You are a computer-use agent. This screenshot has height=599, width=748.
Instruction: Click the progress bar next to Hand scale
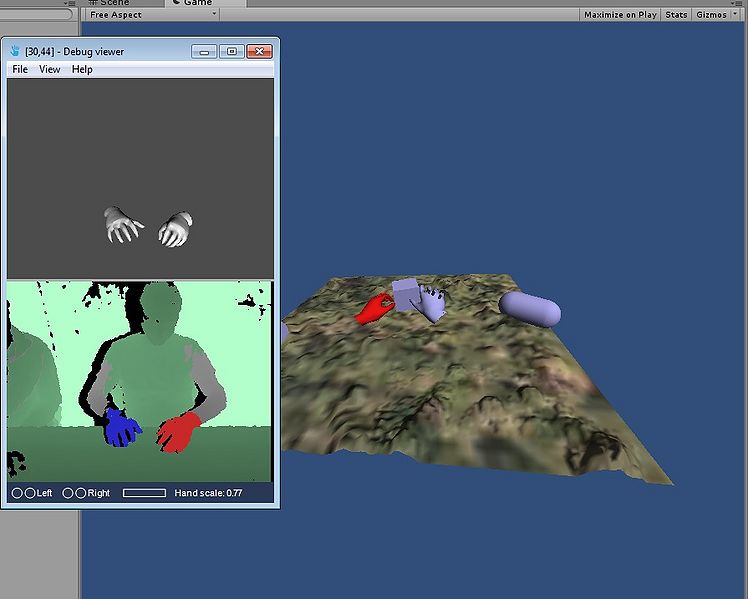[144, 493]
